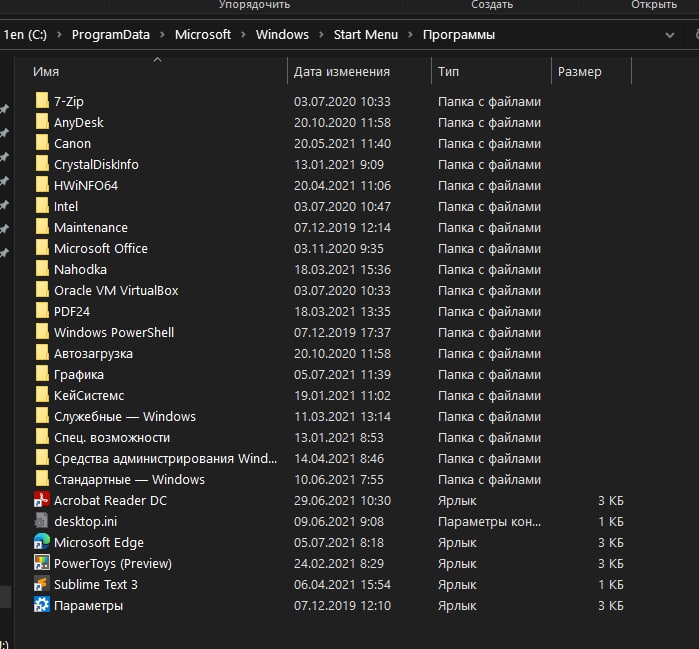Viewport: 699px width, 649px height.
Task: Click date 19.01.2021 11:02 of КейСистемс
Action: point(342,395)
